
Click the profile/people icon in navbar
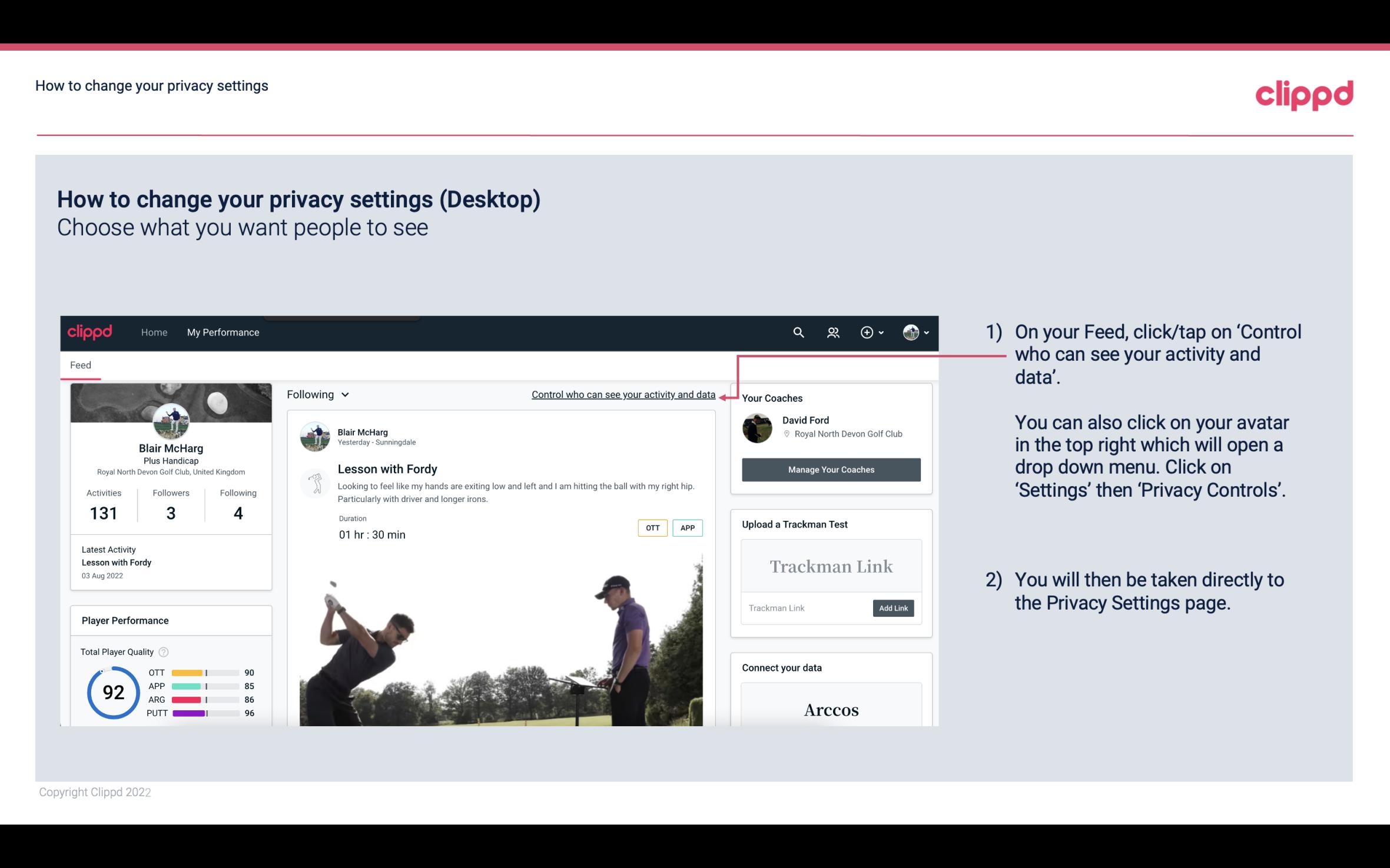click(x=832, y=331)
